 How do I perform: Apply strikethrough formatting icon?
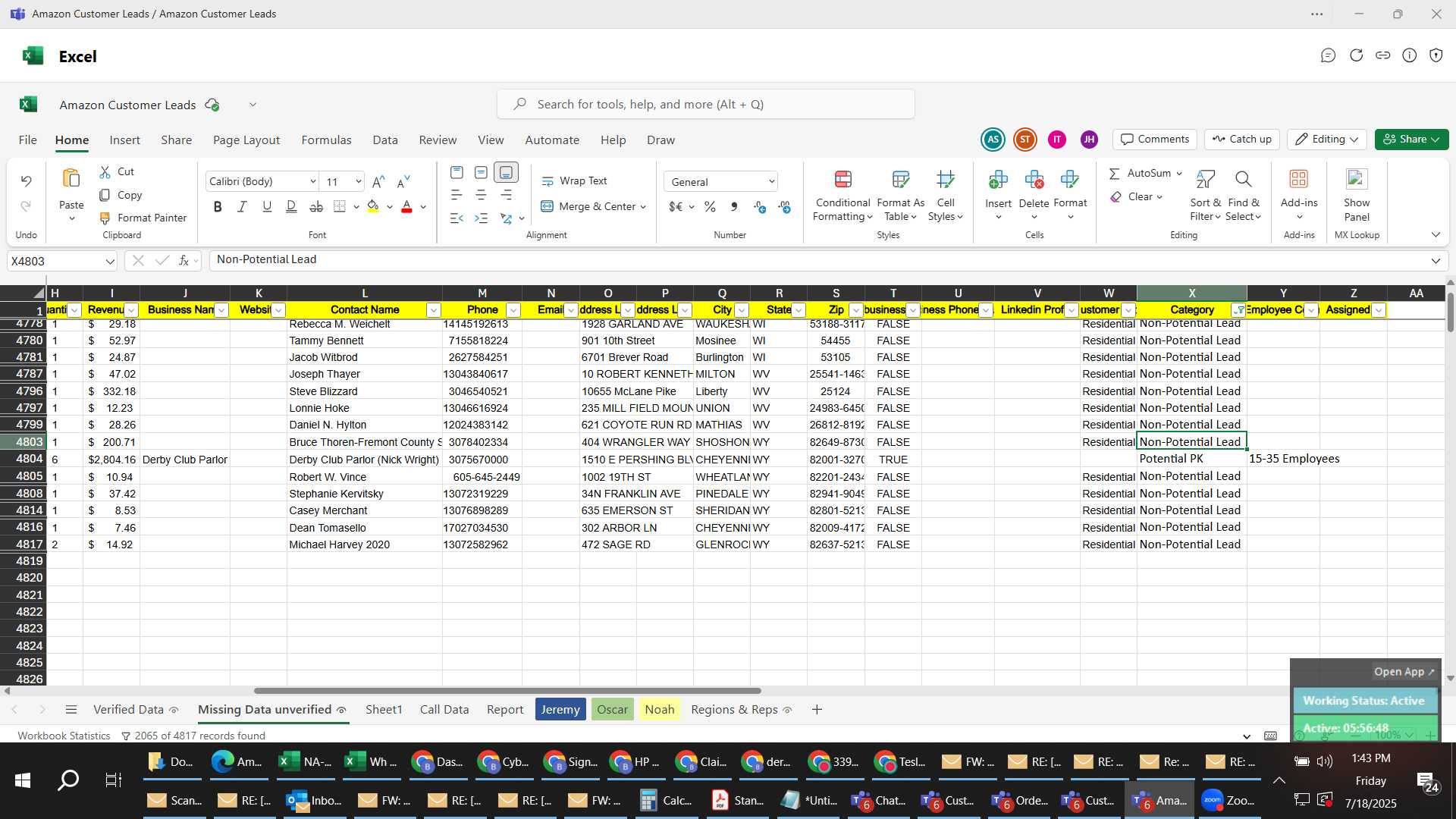(316, 206)
